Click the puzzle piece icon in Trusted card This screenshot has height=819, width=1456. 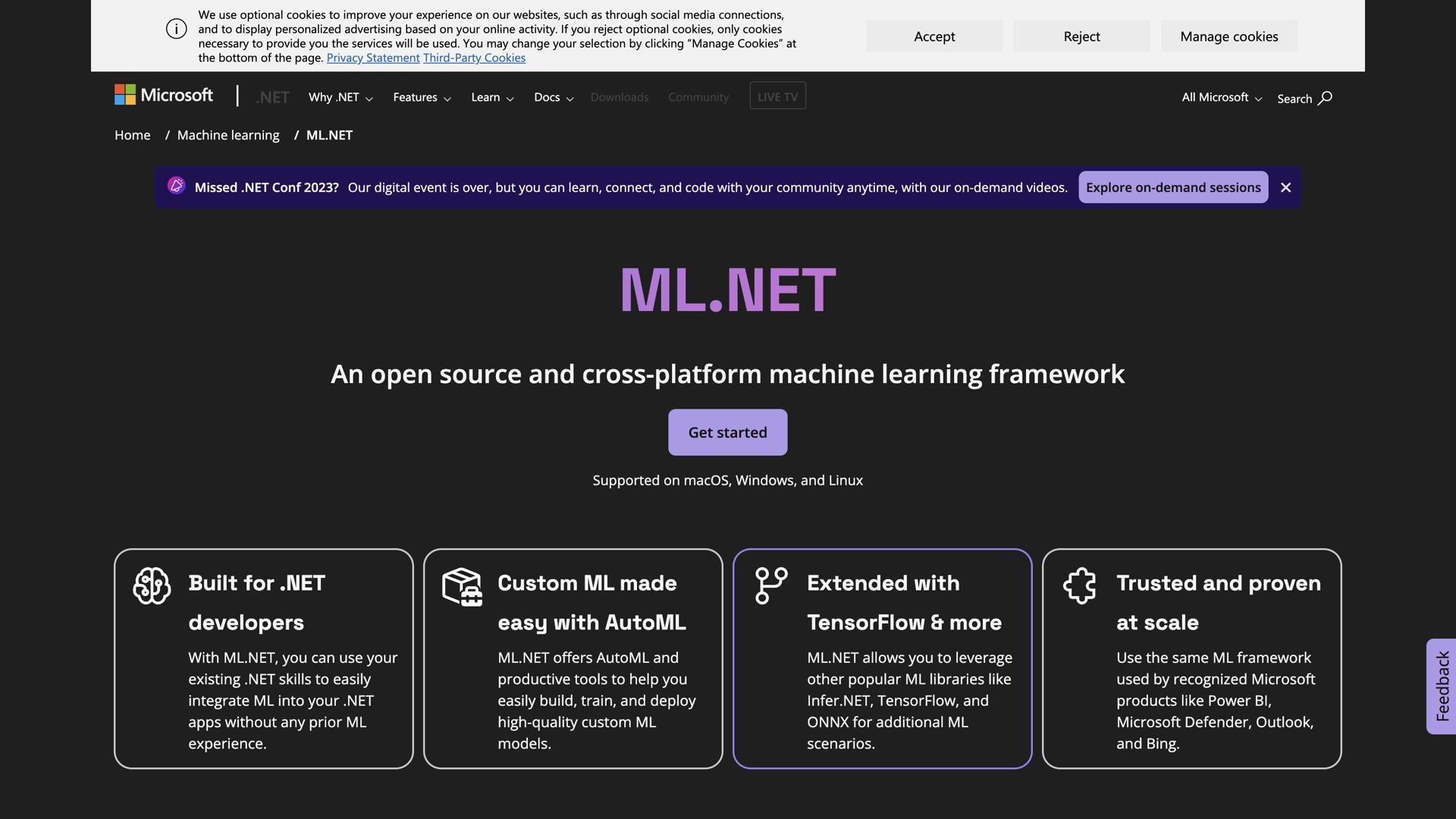click(1080, 585)
